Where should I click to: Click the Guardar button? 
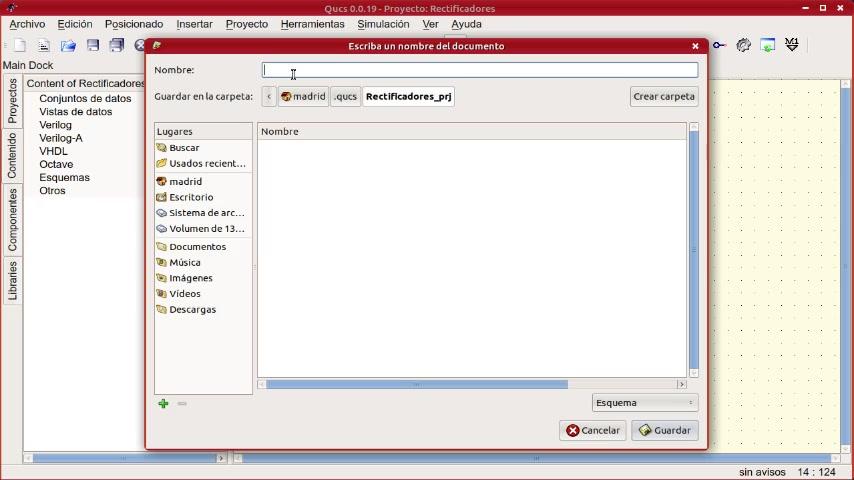pos(665,430)
